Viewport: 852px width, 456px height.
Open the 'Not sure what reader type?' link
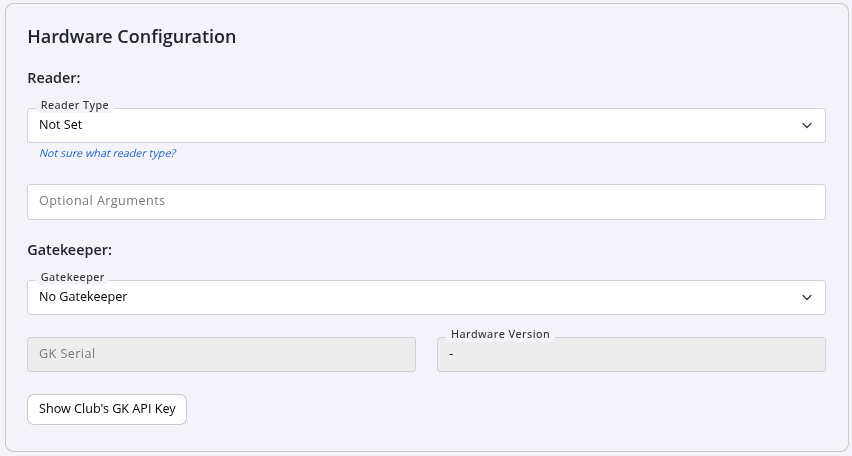coord(107,154)
